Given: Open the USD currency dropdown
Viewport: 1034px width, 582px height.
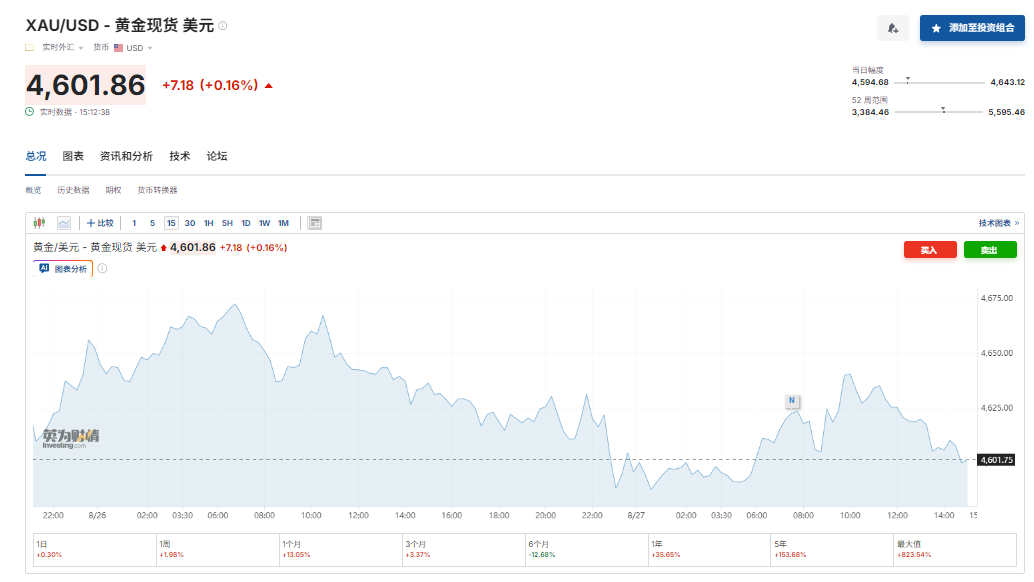Looking at the screenshot, I should click(x=133, y=47).
